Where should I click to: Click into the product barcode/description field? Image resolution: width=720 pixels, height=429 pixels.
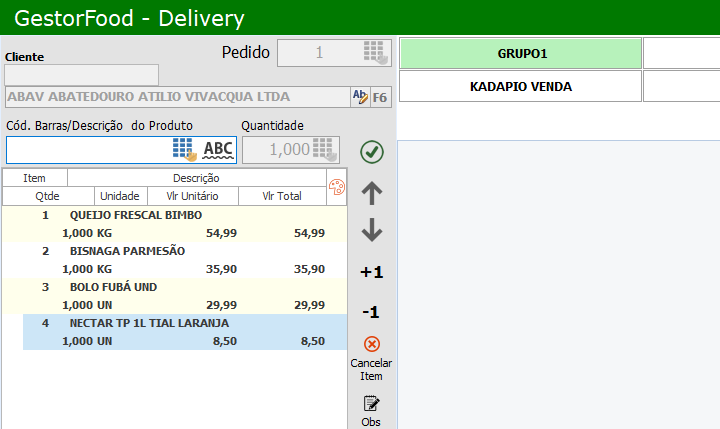pyautogui.click(x=88, y=149)
